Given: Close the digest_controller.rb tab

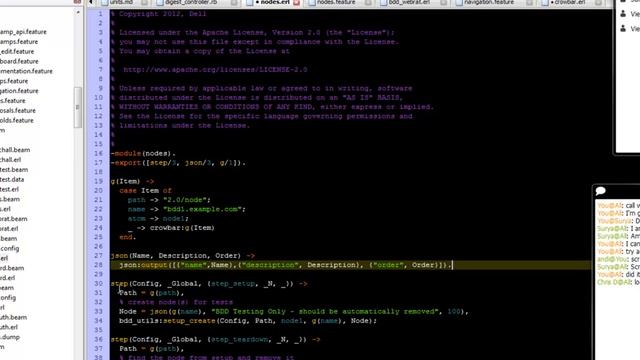Looking at the screenshot, I should (234, 2).
